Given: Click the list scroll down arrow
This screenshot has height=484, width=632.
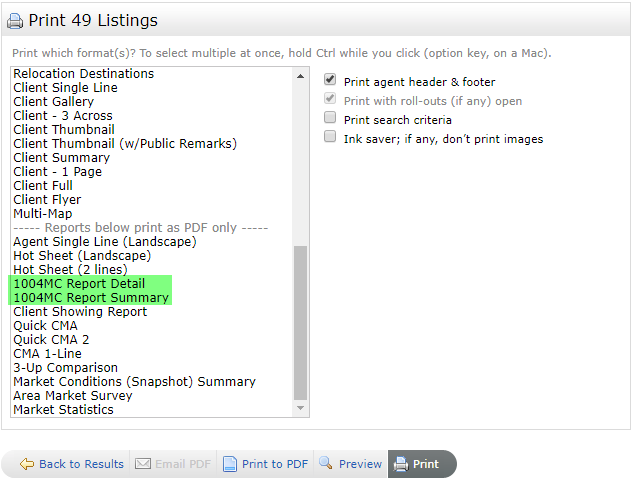Looking at the screenshot, I should pyautogui.click(x=300, y=408).
